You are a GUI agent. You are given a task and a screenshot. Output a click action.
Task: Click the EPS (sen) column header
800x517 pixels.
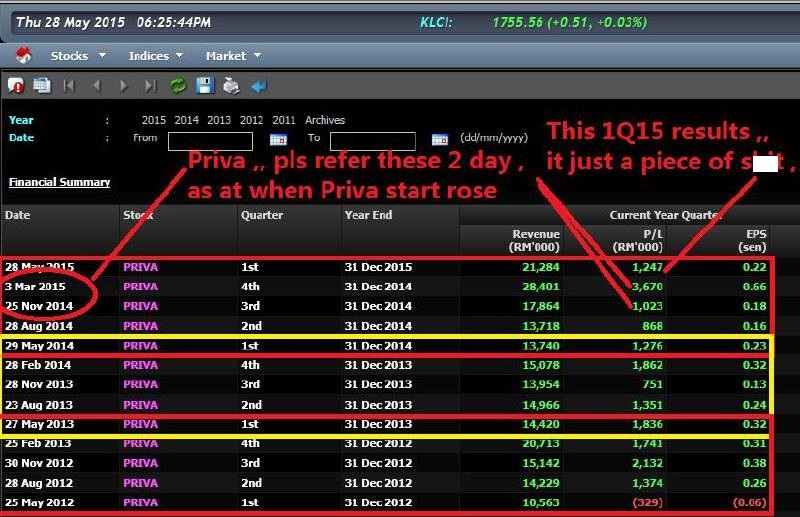pyautogui.click(x=753, y=240)
